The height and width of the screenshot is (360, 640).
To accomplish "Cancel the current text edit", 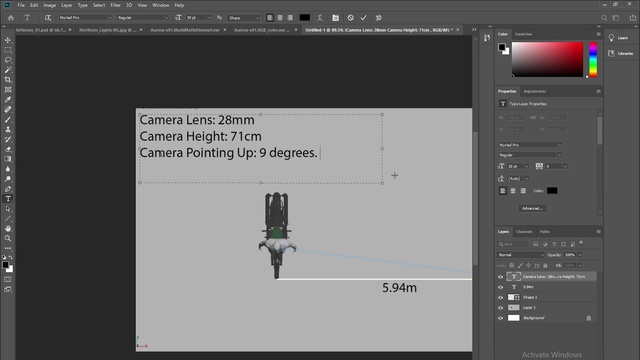I will pos(350,18).
